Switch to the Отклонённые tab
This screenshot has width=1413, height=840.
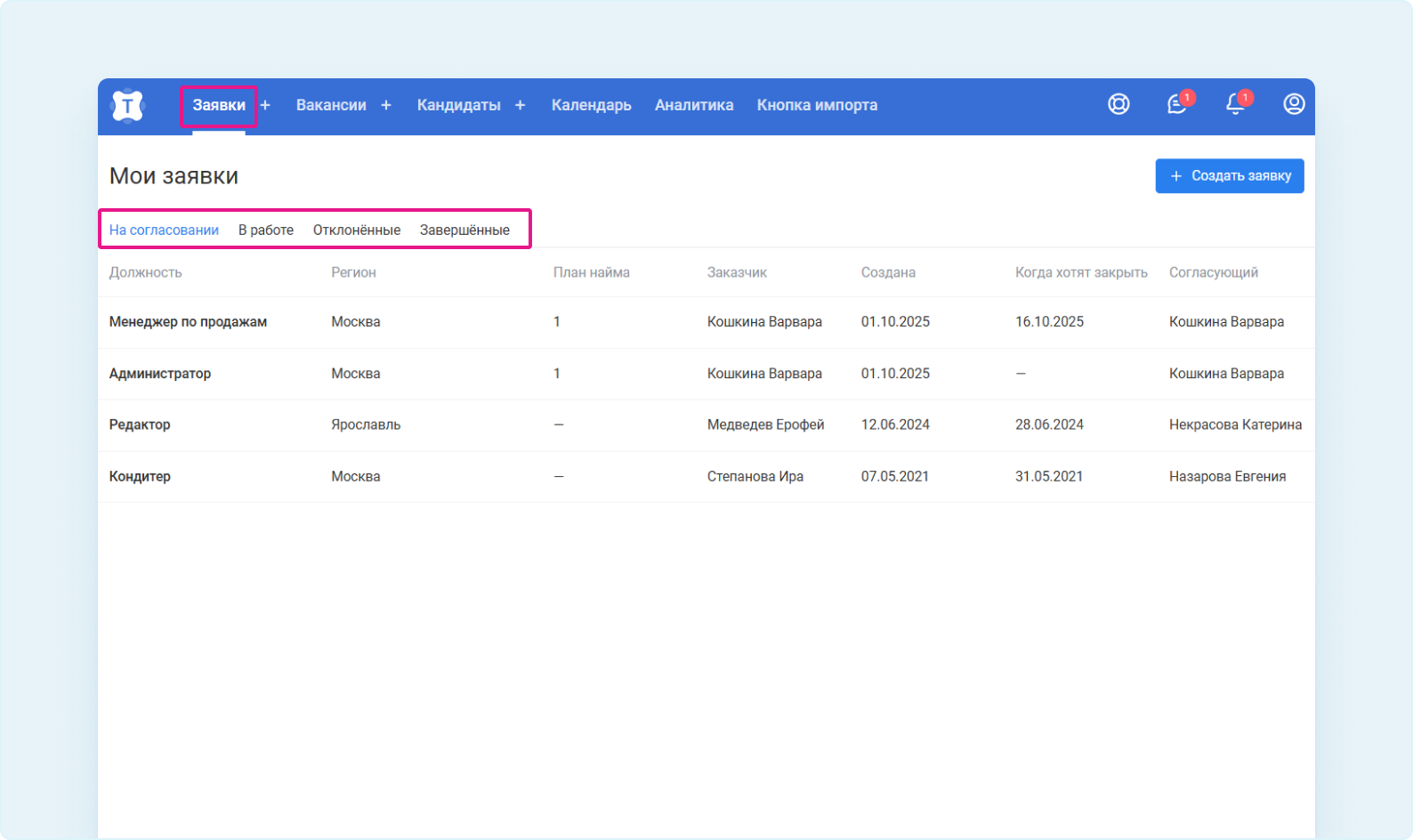click(357, 230)
